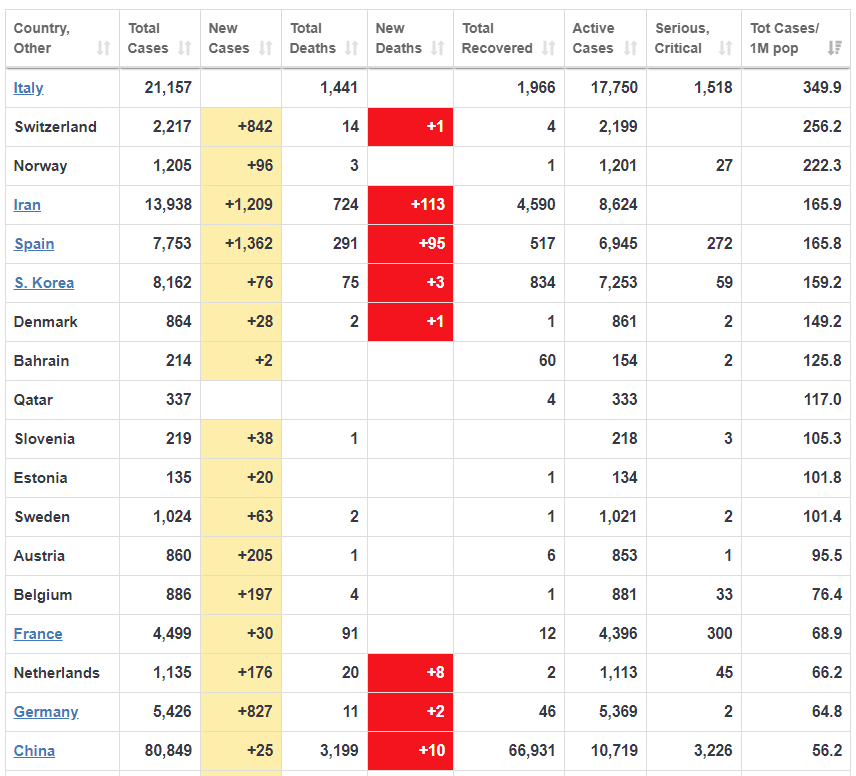Image resolution: width=856 pixels, height=776 pixels.
Task: Click Austria's new cases +205 cell
Action: pos(241,556)
